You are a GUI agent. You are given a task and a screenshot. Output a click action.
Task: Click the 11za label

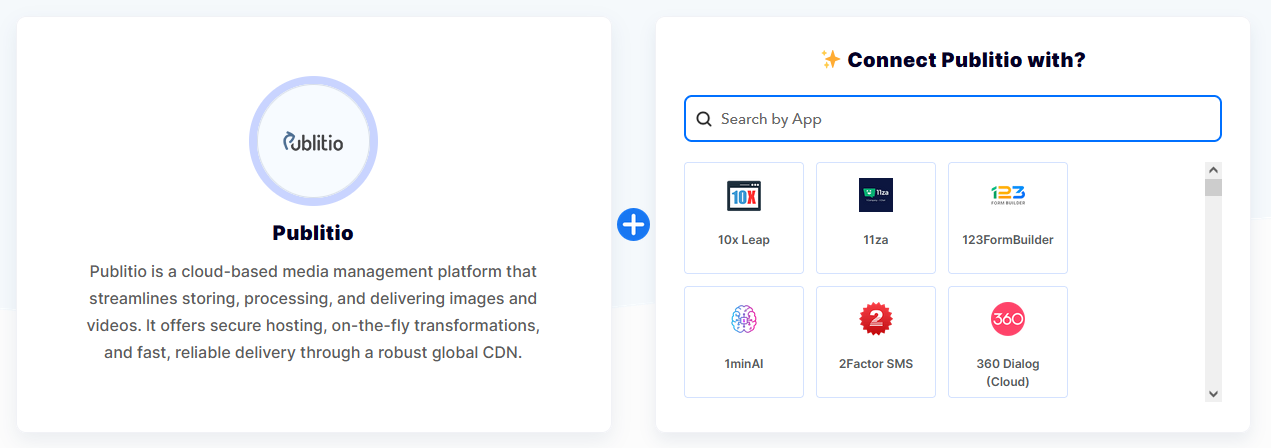[876, 240]
